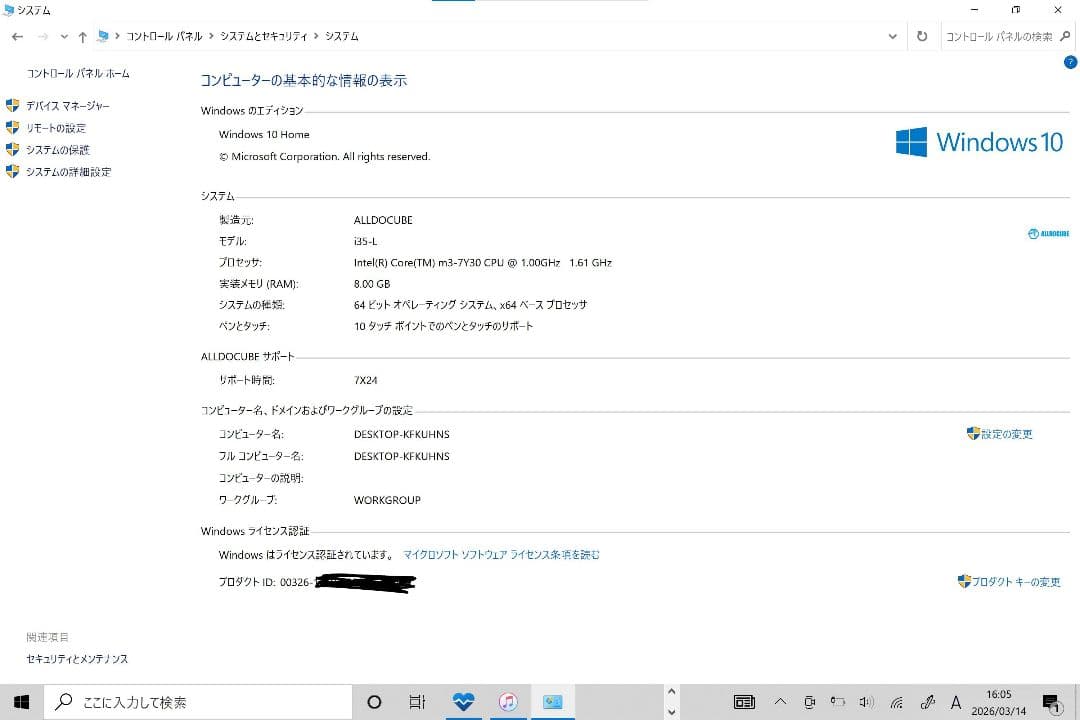Image resolution: width=1080 pixels, height=720 pixels.
Task: Open リモートの設定 in the left panel
Action: pos(56,128)
